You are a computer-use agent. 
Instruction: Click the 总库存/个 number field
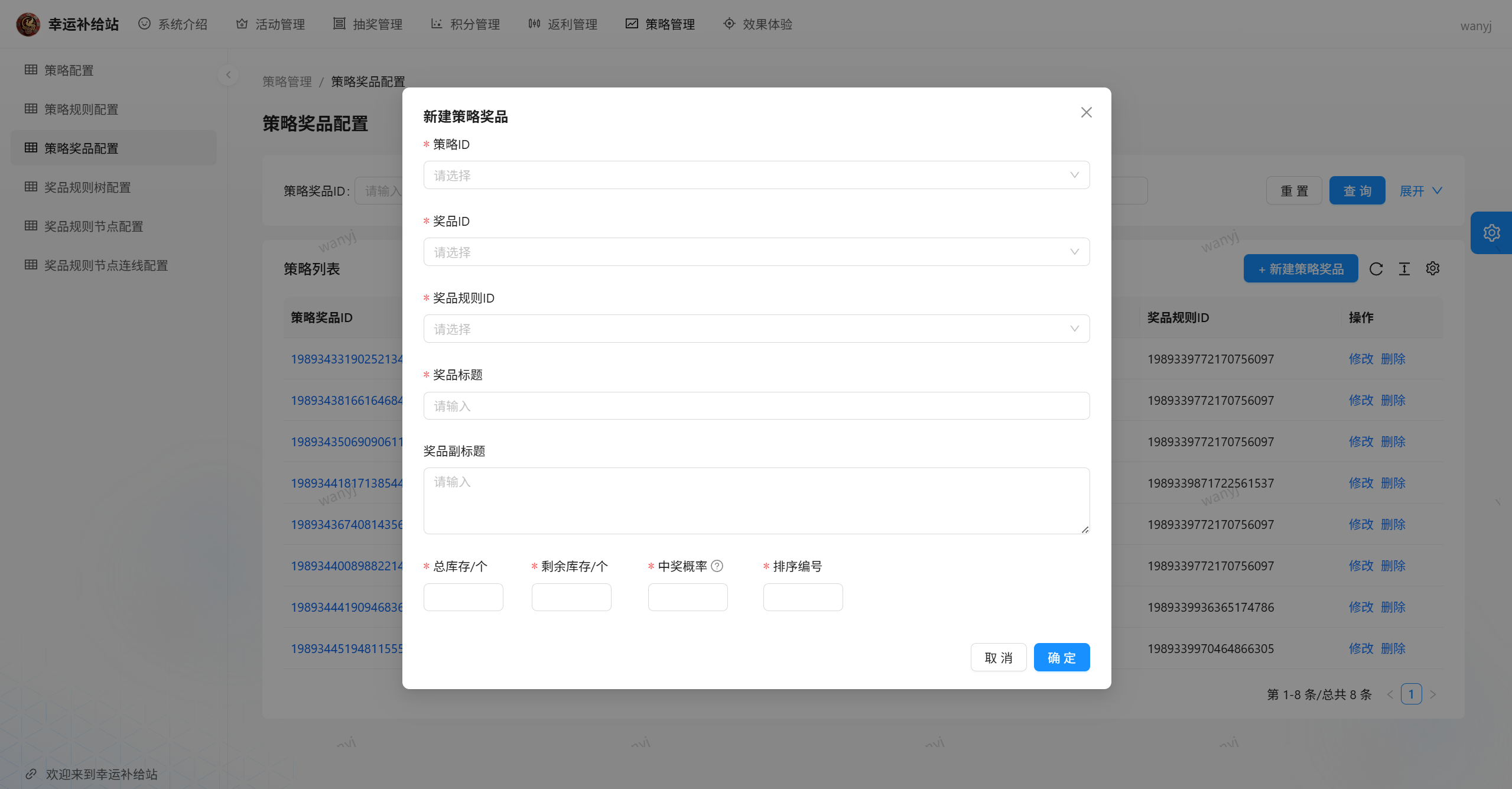[x=463, y=597]
